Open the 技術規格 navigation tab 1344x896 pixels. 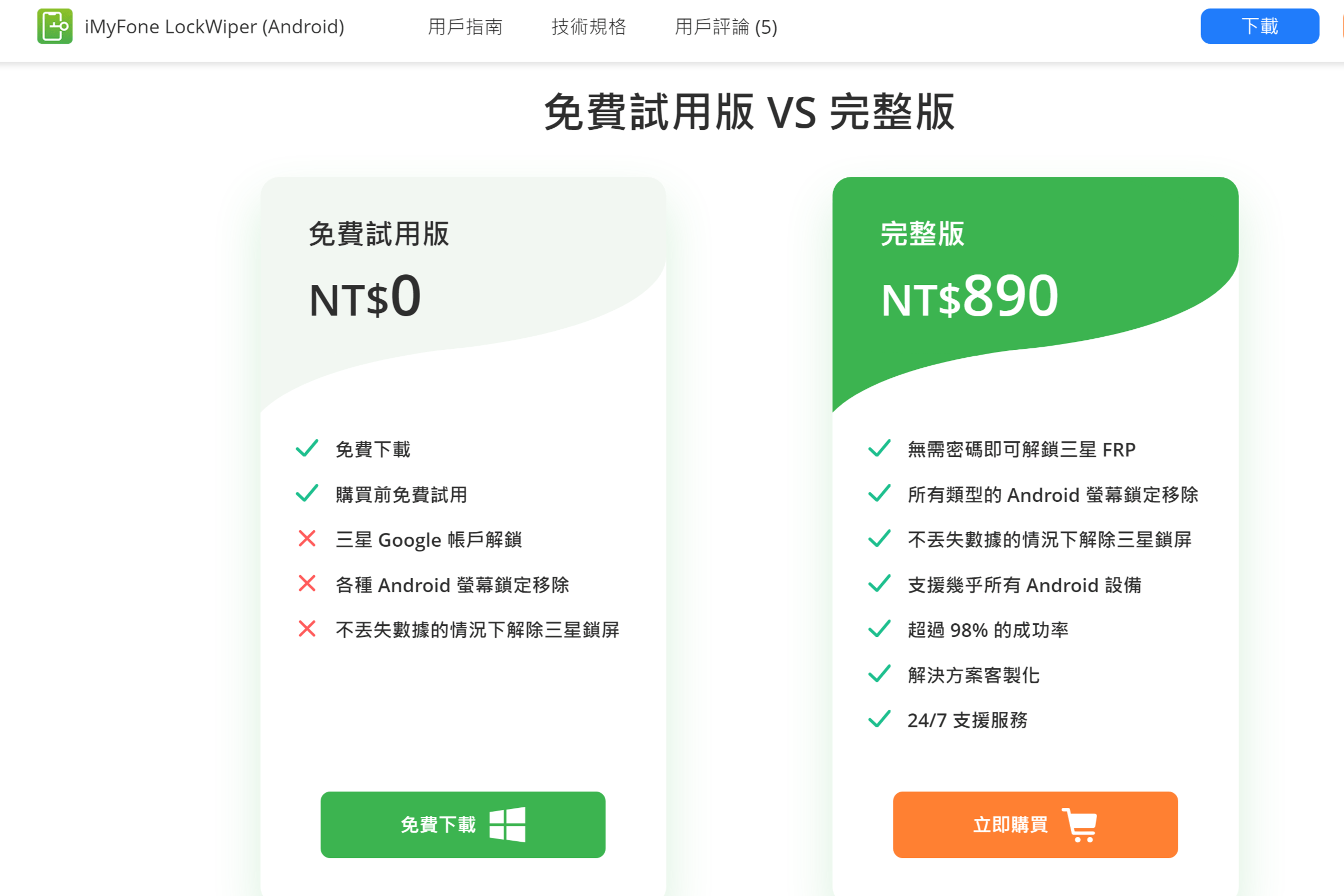click(588, 27)
